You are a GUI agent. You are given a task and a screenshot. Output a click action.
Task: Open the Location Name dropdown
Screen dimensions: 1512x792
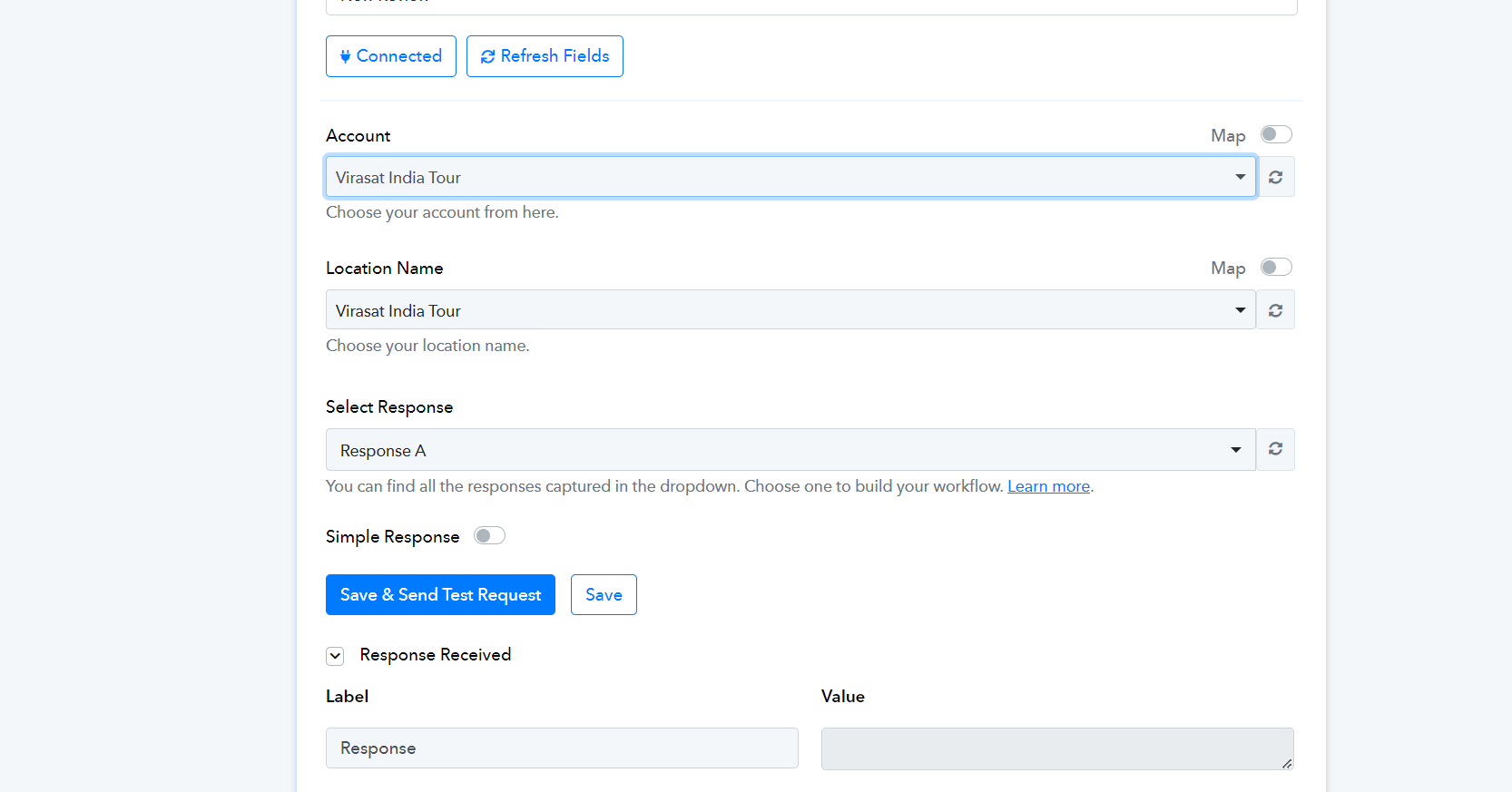tap(790, 310)
